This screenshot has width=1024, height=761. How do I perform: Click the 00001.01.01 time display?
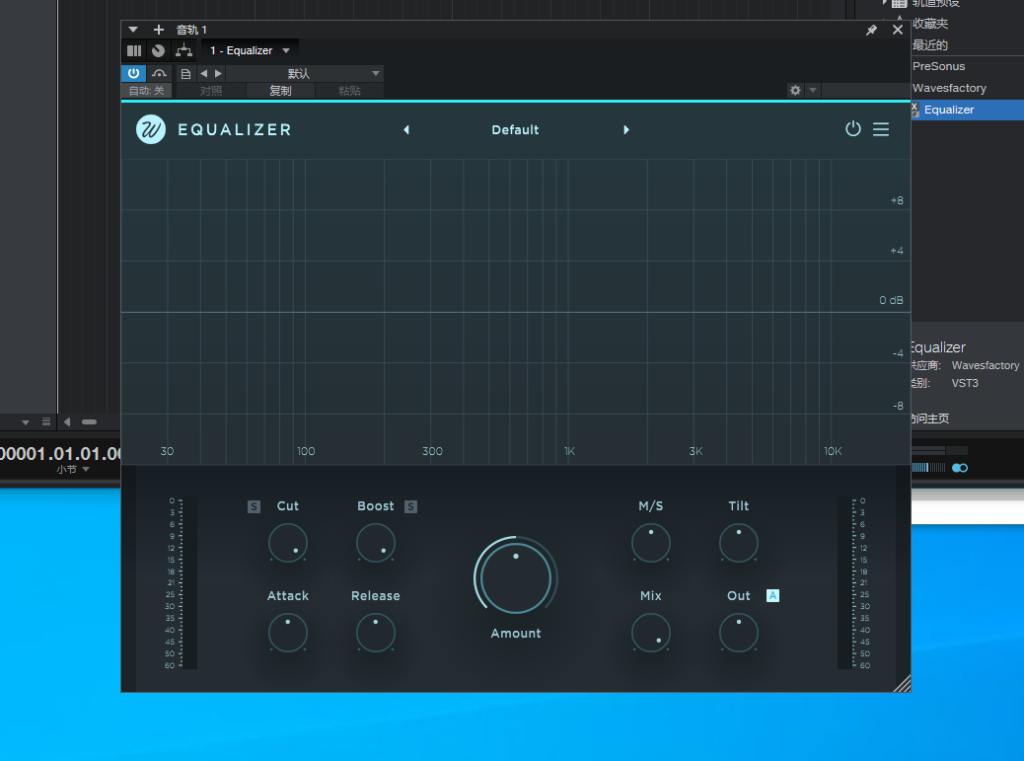(60, 453)
